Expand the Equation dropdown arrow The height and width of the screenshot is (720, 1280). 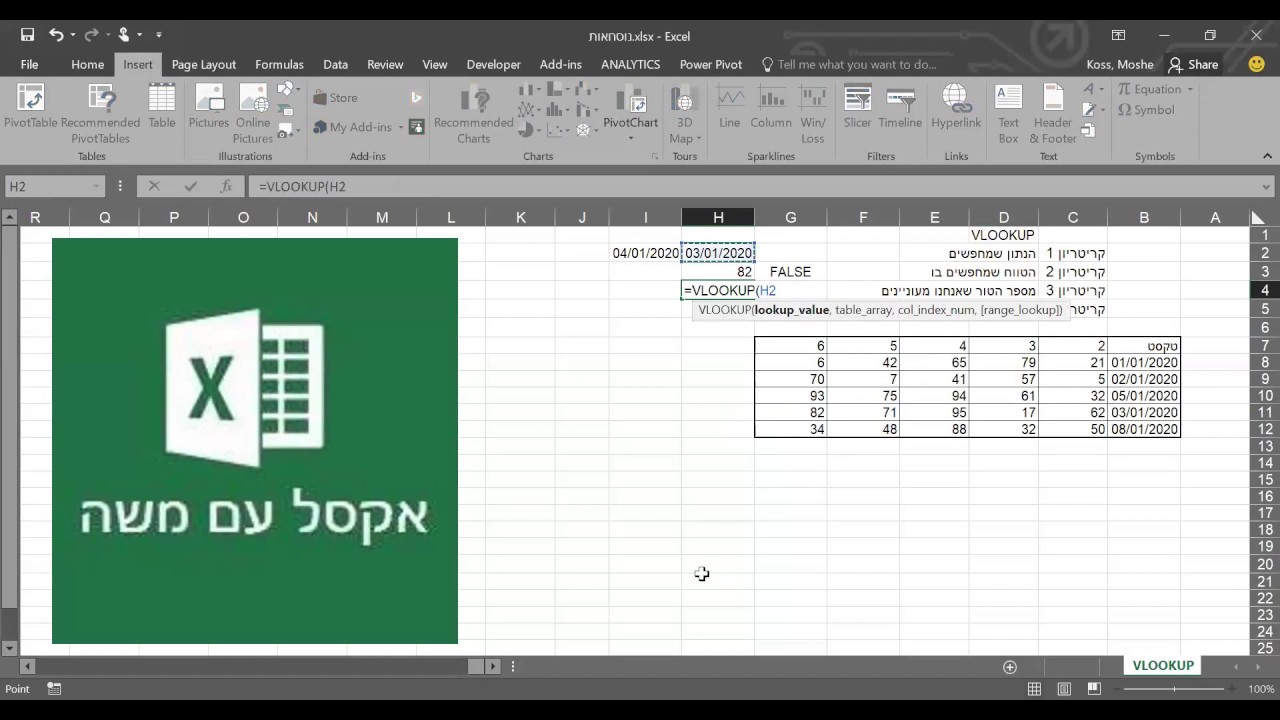tap(1190, 89)
